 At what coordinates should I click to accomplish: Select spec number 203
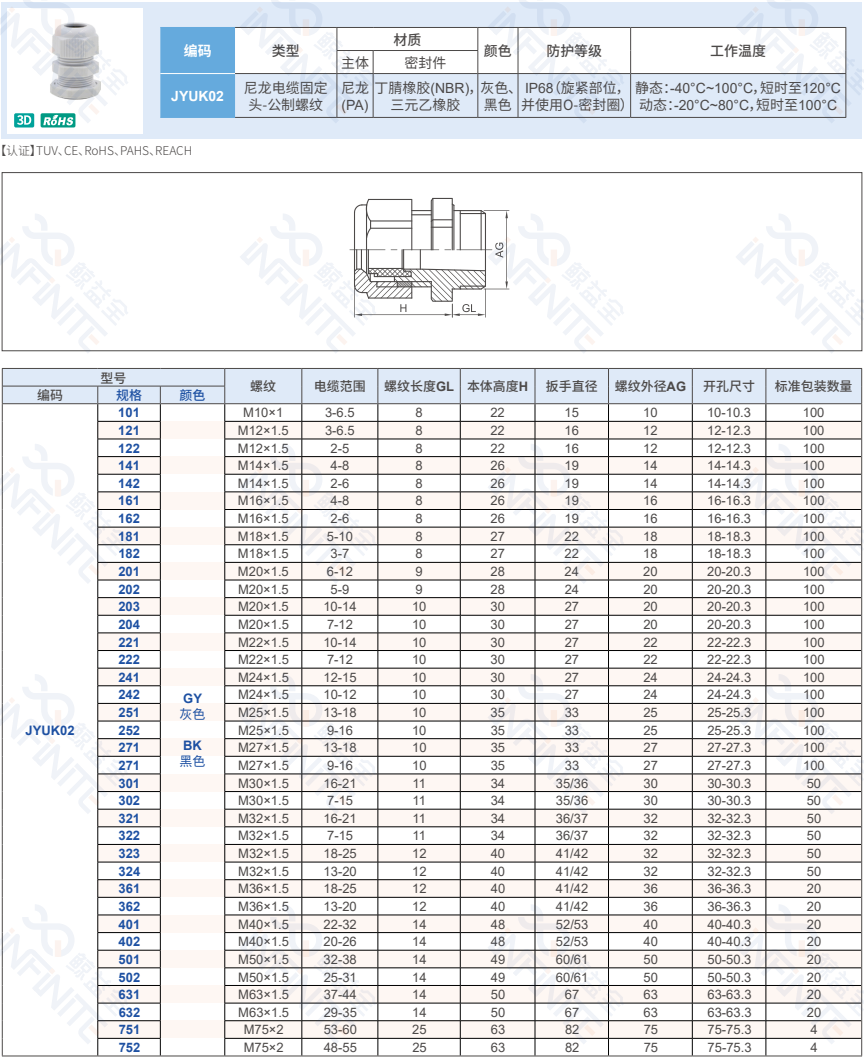tap(129, 606)
